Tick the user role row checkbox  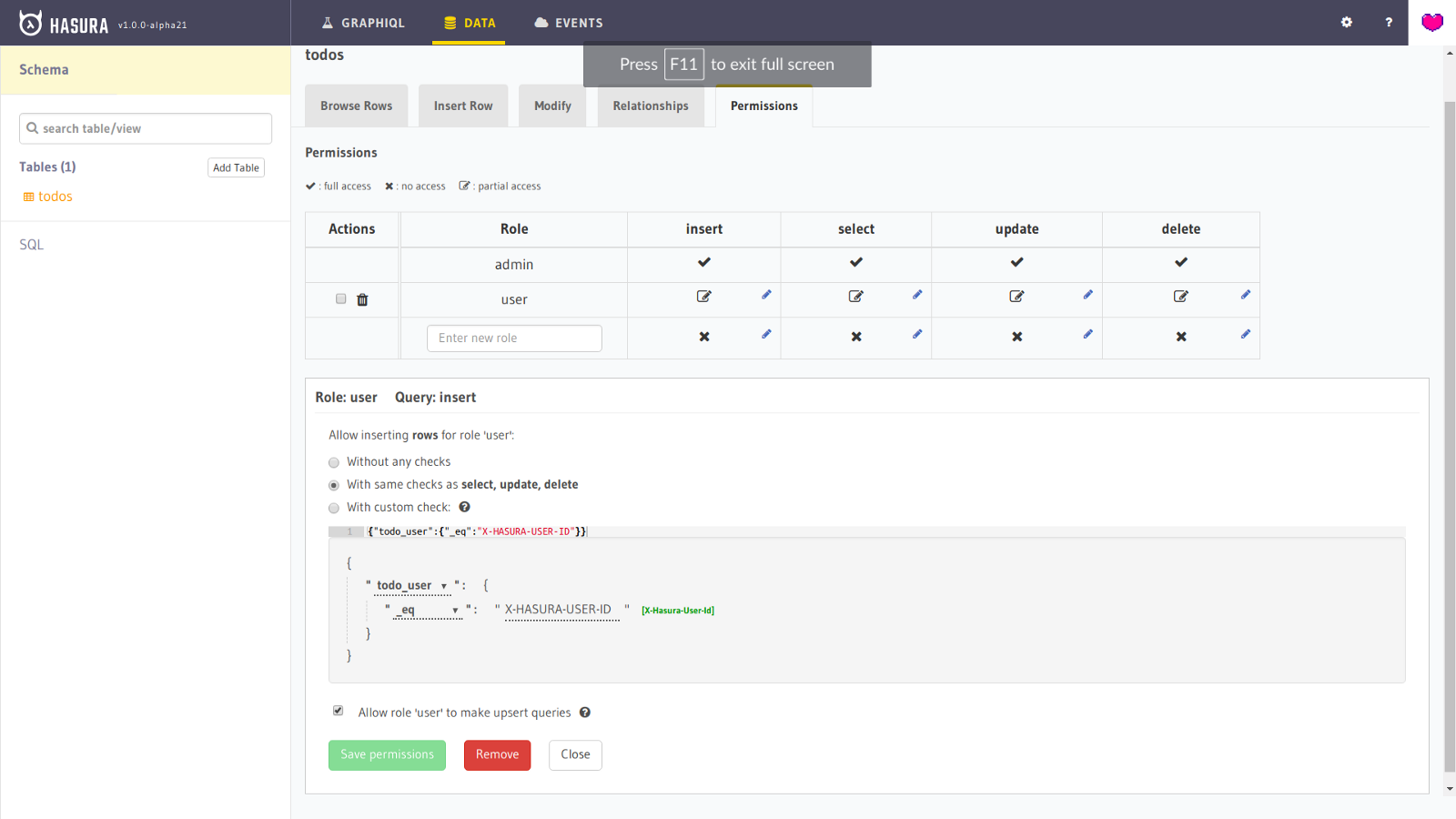[x=341, y=298]
